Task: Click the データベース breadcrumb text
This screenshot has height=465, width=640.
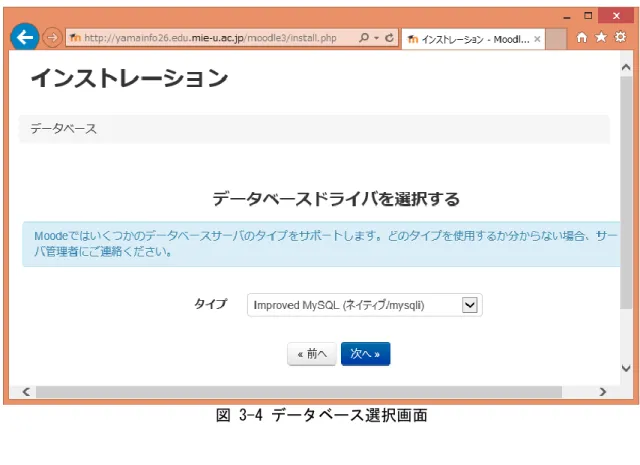Action: click(63, 129)
